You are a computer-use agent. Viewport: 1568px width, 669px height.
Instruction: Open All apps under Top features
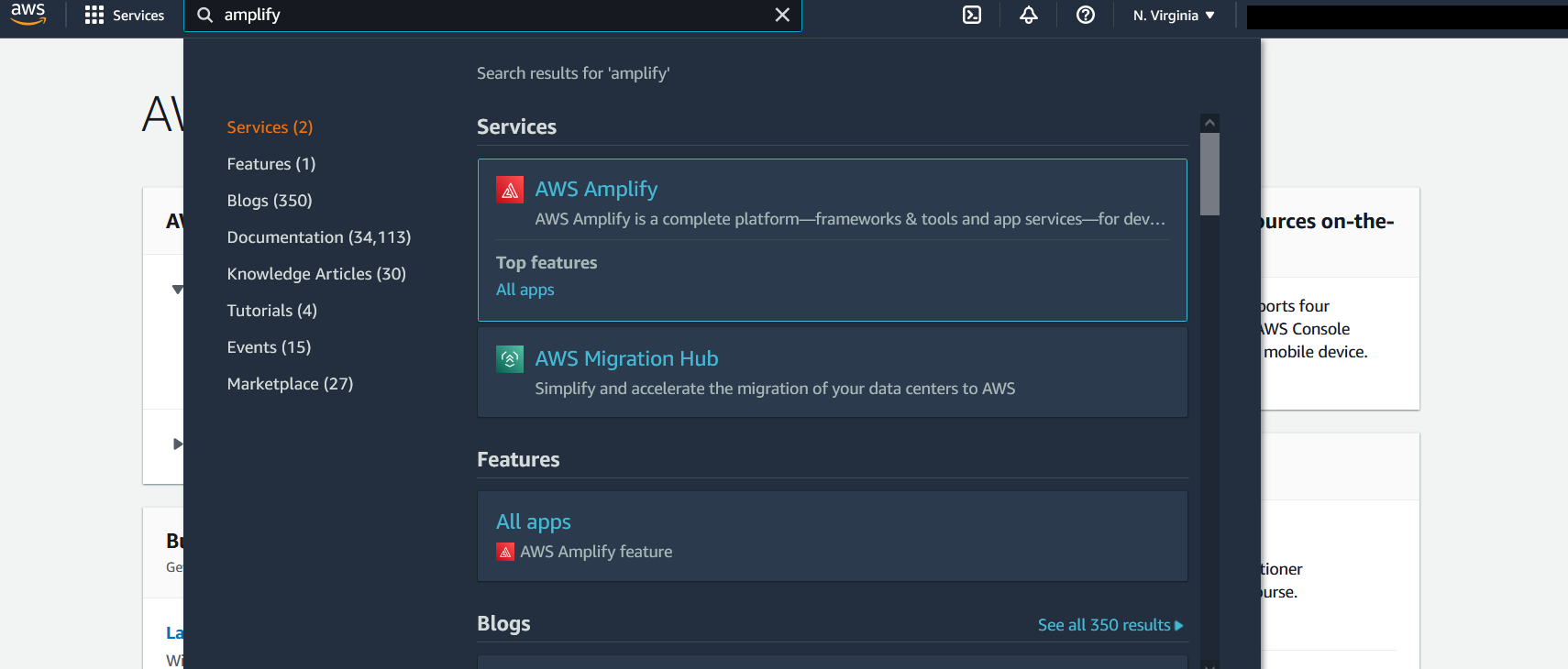pos(525,290)
